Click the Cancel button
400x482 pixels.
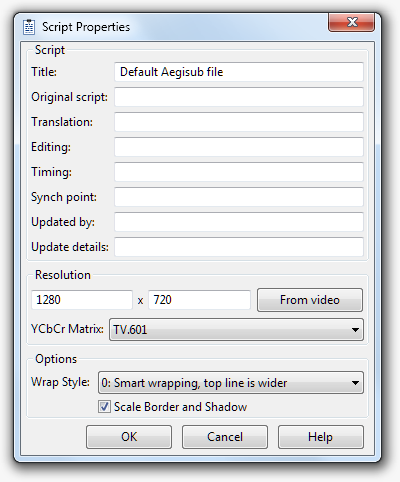coord(225,437)
